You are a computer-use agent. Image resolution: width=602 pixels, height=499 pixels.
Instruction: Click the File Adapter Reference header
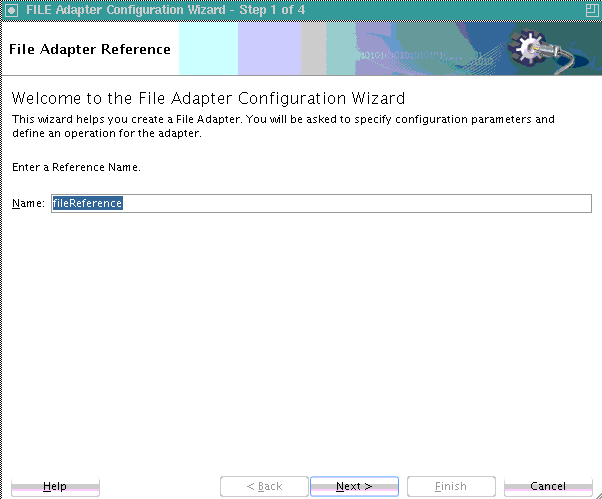pos(89,49)
